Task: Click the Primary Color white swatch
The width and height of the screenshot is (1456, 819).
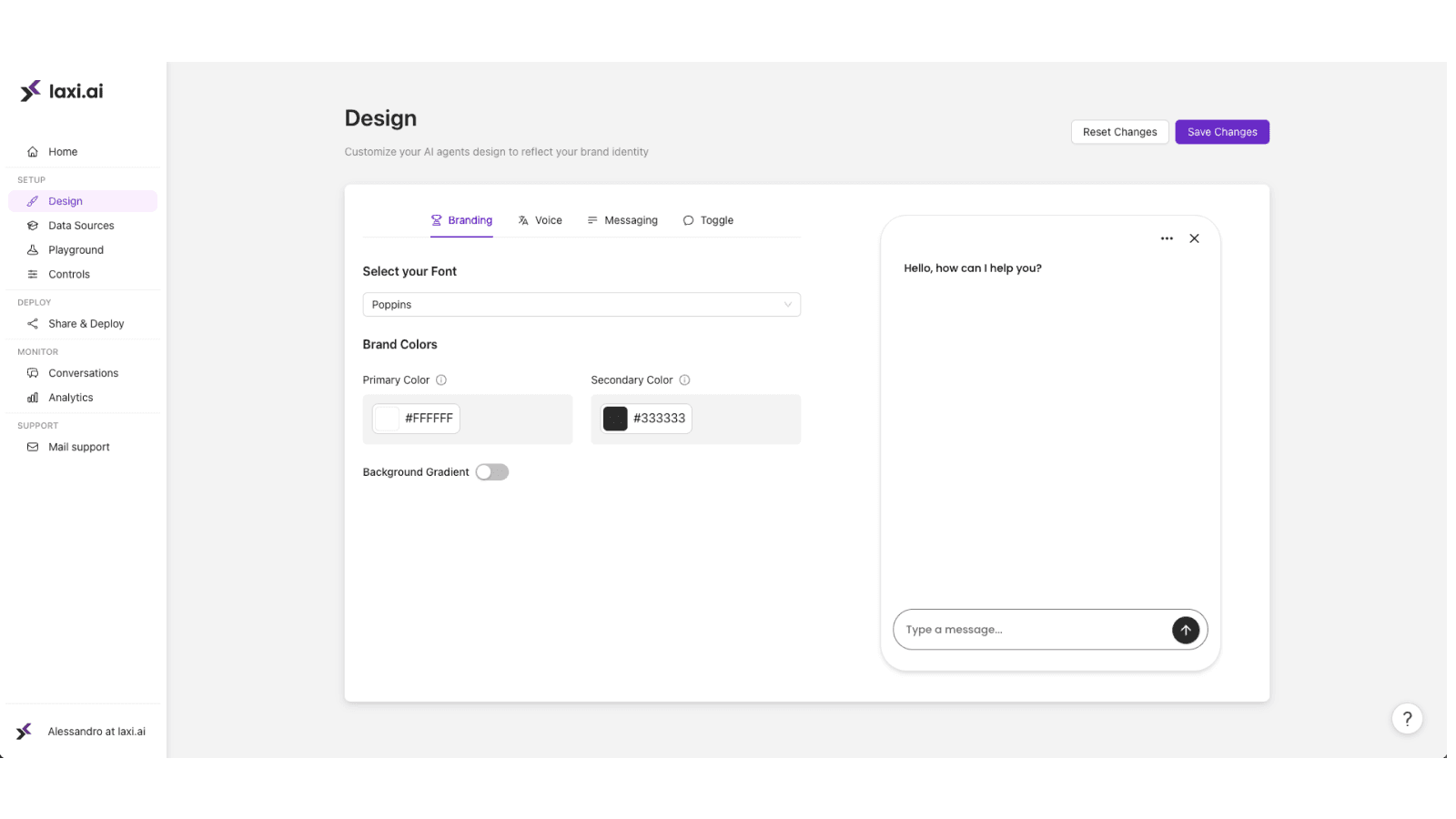Action: click(x=386, y=418)
